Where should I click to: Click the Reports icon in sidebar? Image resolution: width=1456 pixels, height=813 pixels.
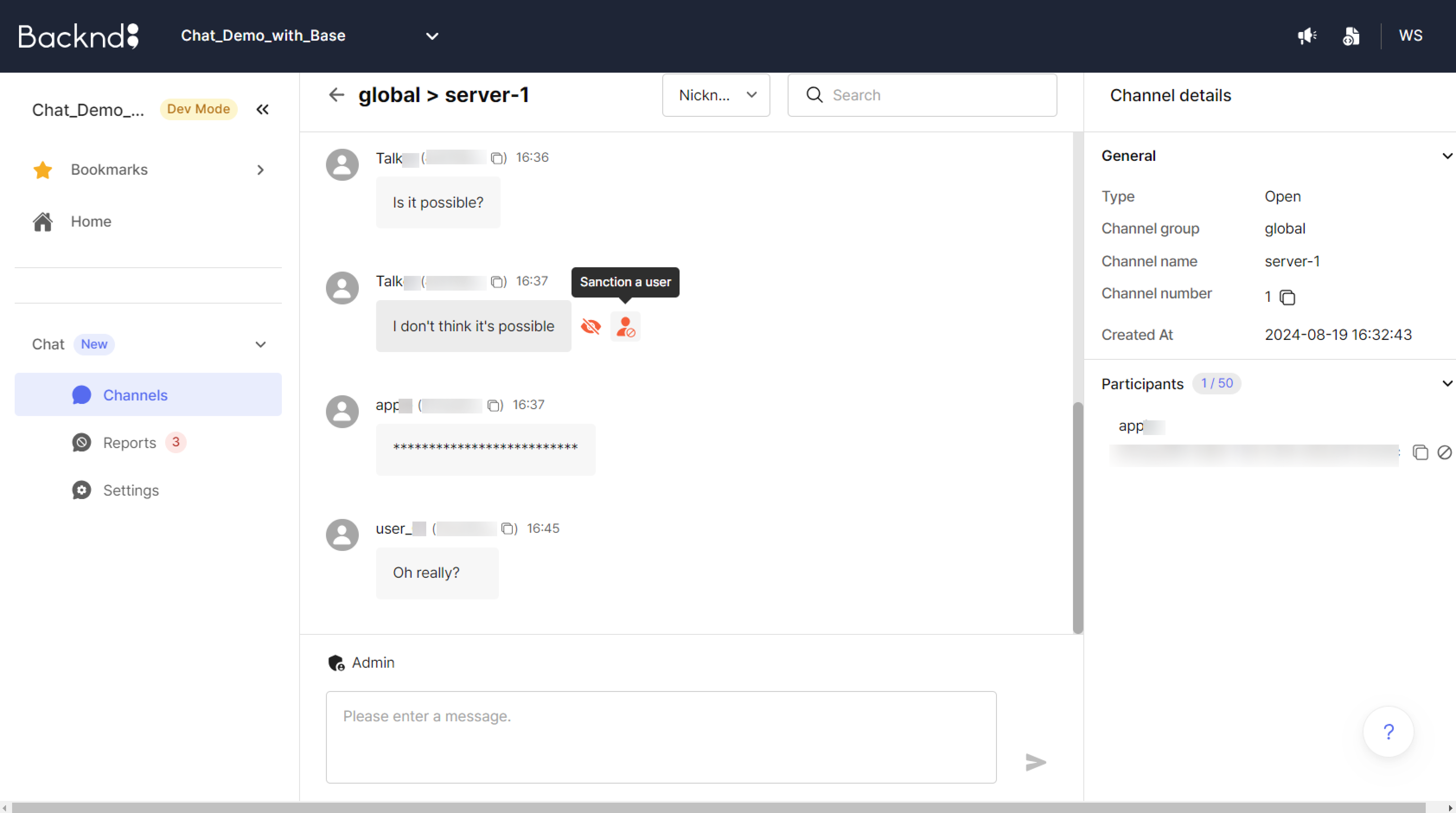(81, 442)
